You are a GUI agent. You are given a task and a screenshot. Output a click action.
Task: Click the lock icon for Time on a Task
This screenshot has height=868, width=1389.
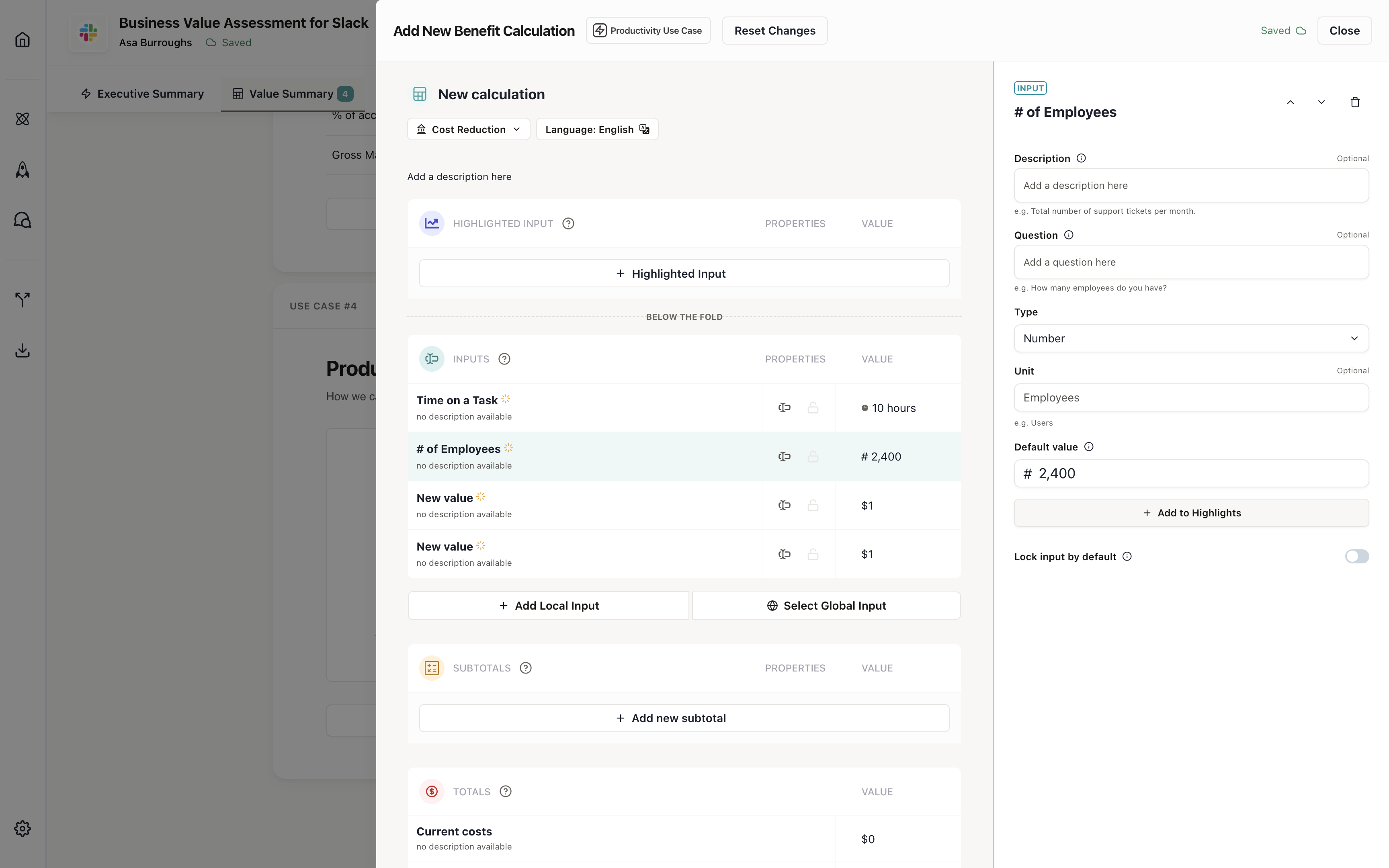click(813, 408)
